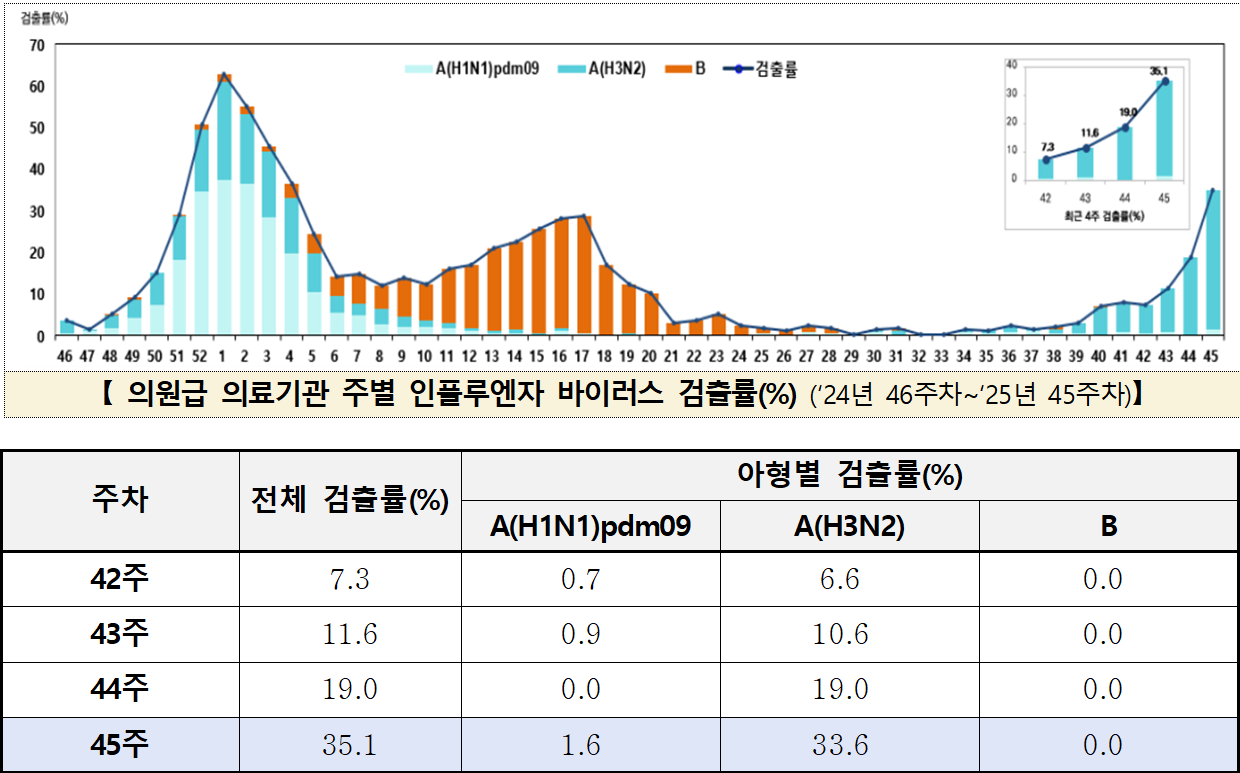Screen dimensions: 1240x773
Task: Select the 45주 row label
Action: click(x=120, y=745)
